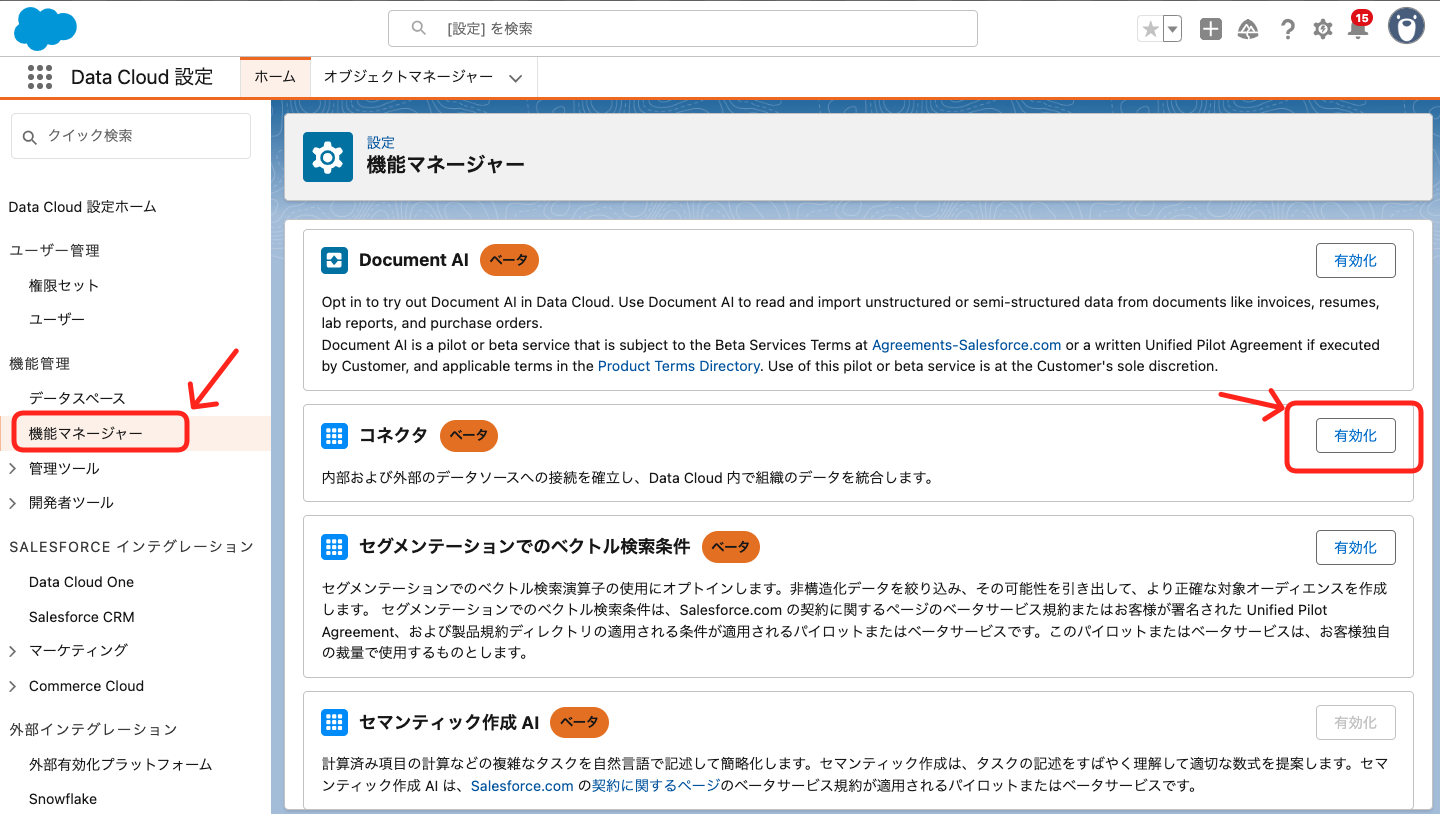Focus the クイック検索 sidebar field

coord(131,136)
